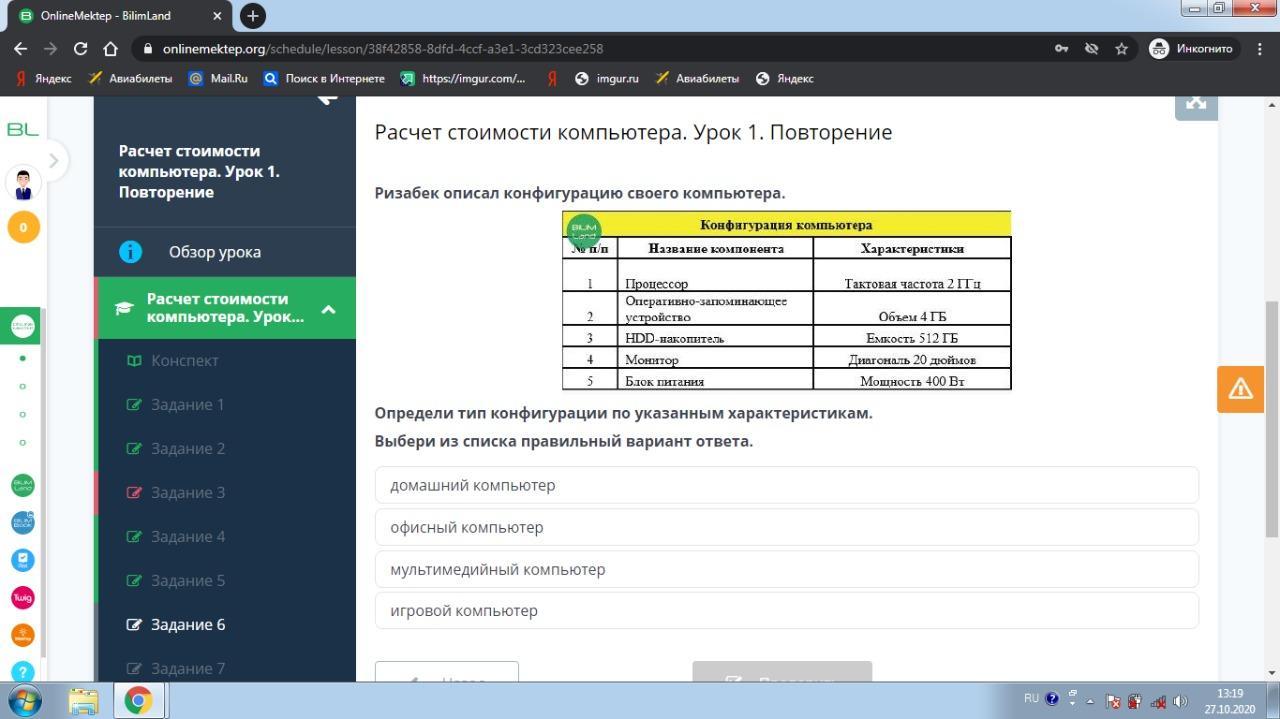Go to Задание 1

[x=225, y=405]
